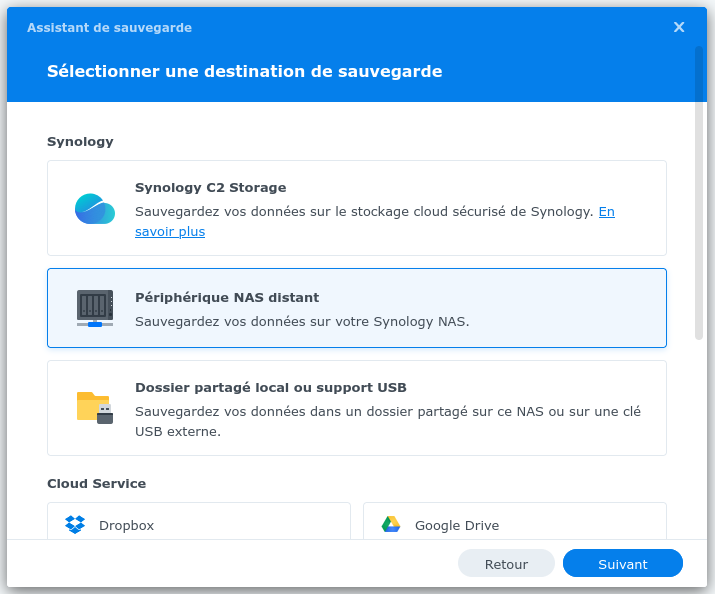Go back with the Retour button

click(x=506, y=563)
